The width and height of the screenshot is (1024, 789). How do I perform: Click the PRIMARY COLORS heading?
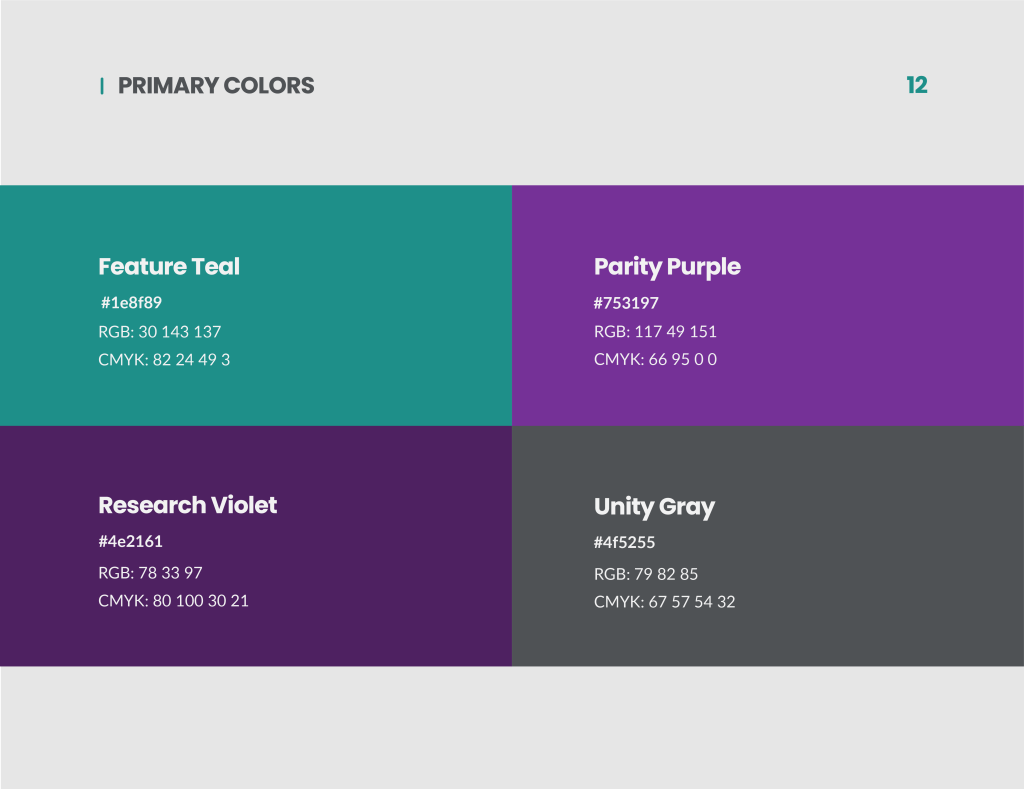216,86
